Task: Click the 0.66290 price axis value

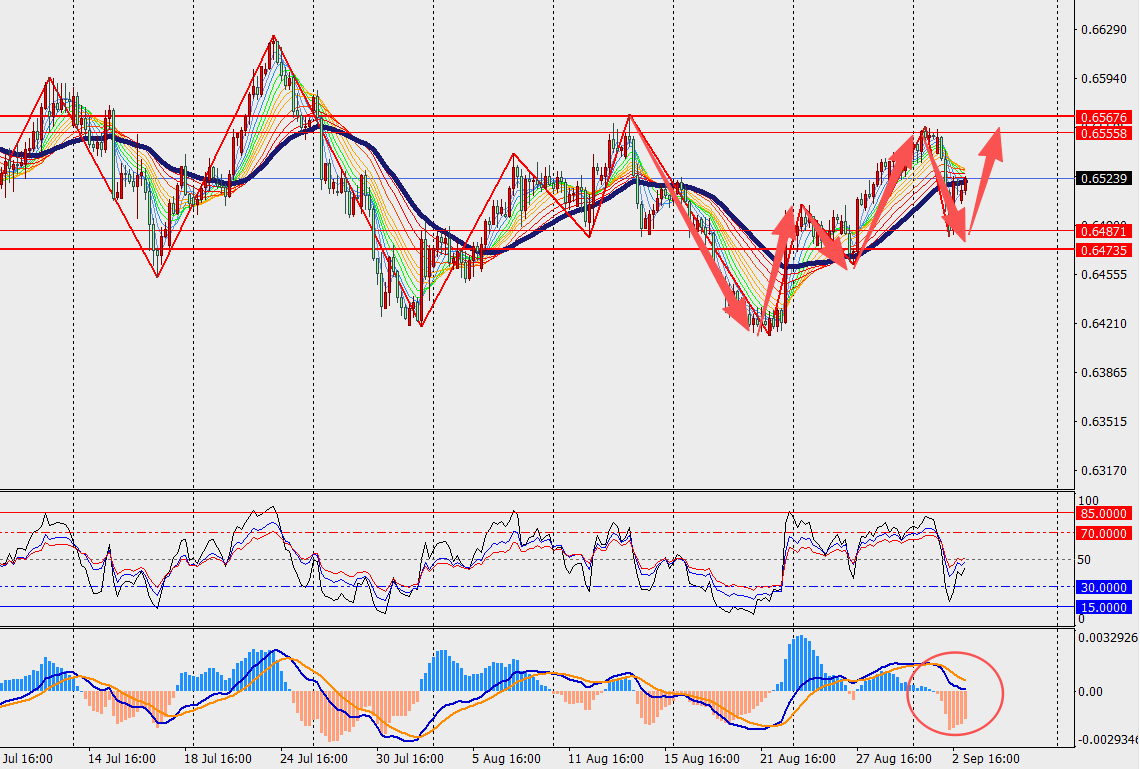Action: click(1104, 30)
